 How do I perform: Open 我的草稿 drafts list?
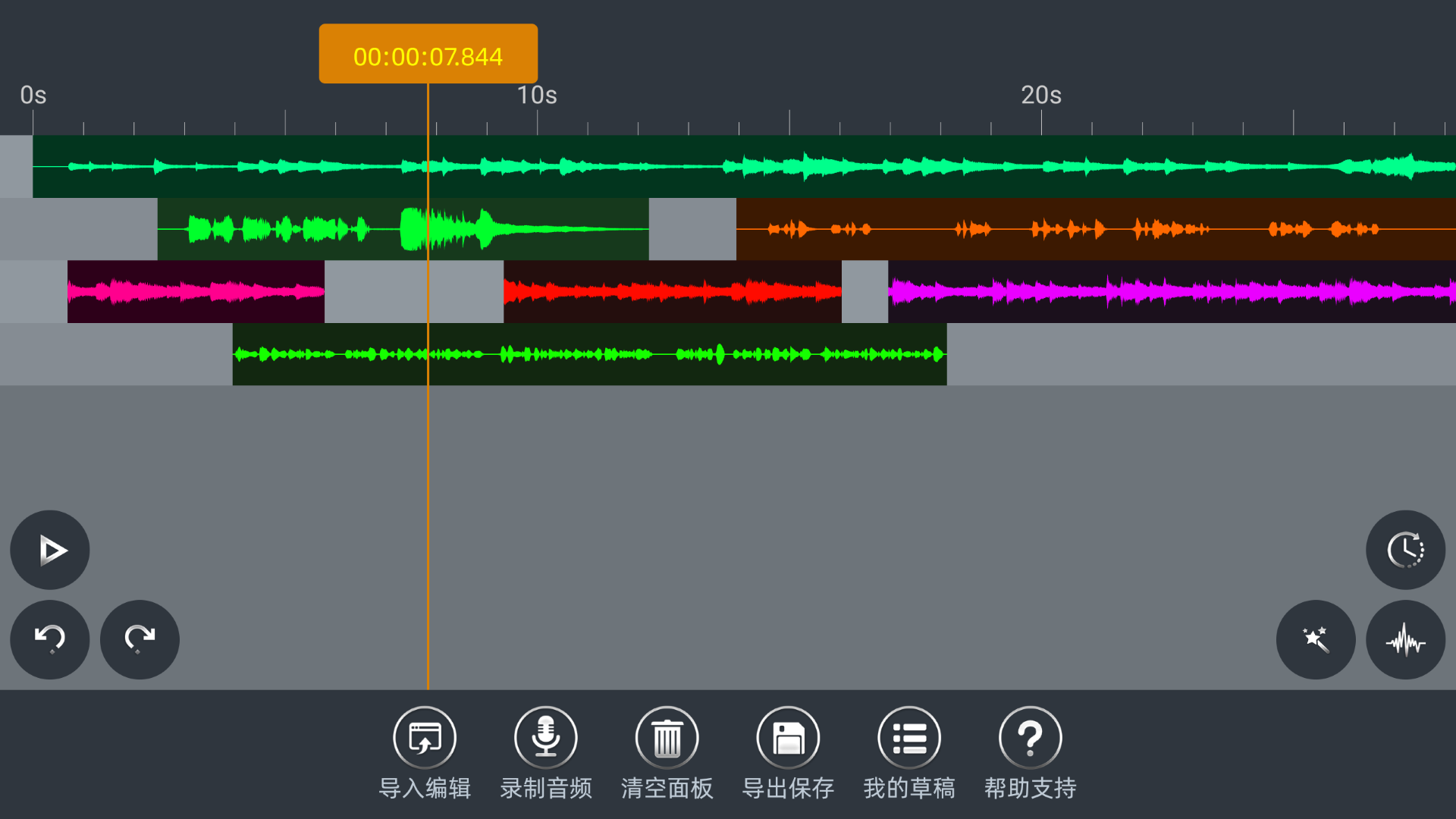(909, 738)
